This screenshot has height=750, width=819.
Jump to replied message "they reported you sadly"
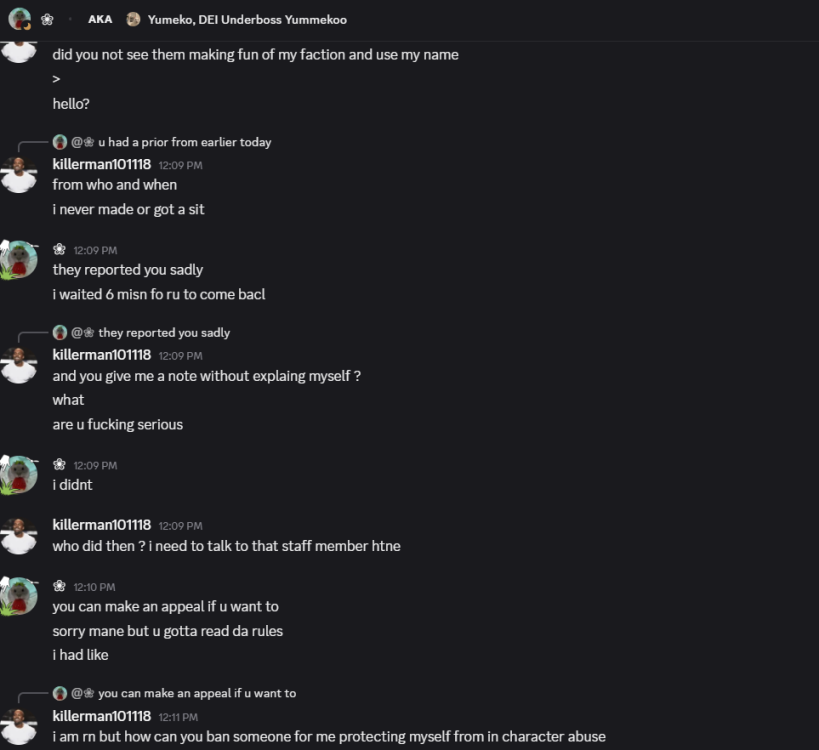point(163,333)
